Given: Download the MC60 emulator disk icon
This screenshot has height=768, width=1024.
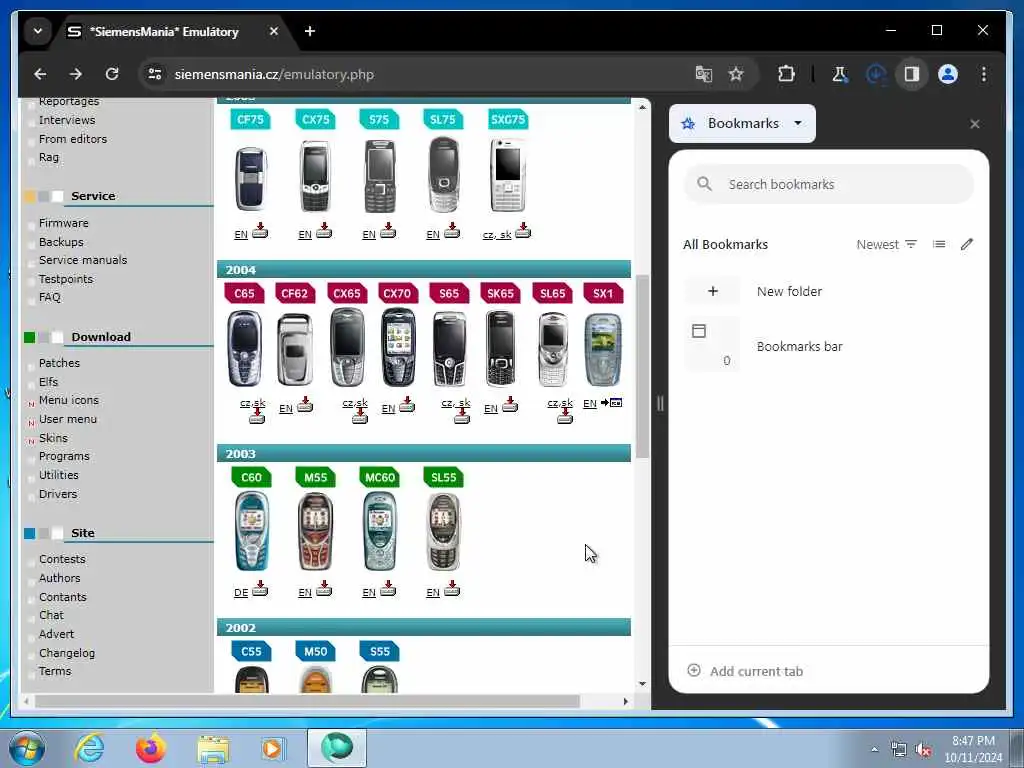Looking at the screenshot, I should pos(388,588).
